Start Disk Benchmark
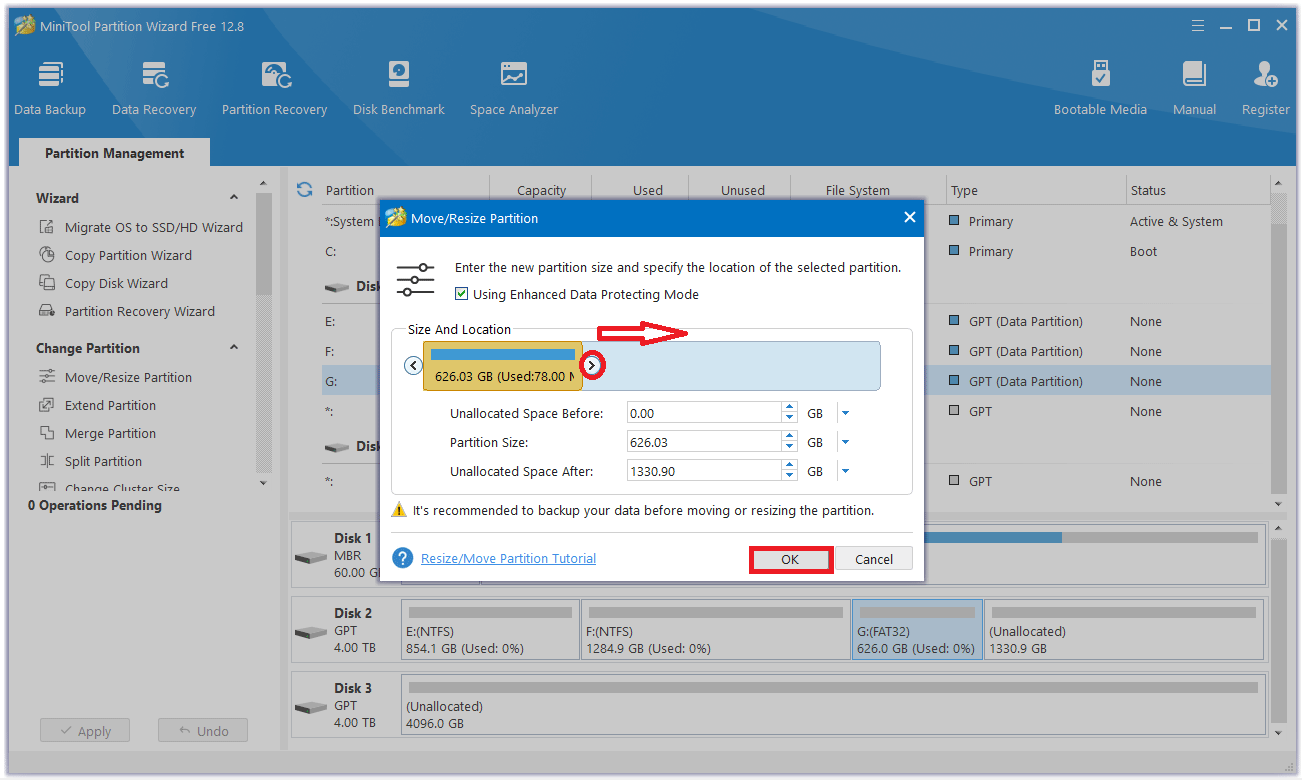This screenshot has width=1302, height=780. [x=399, y=88]
